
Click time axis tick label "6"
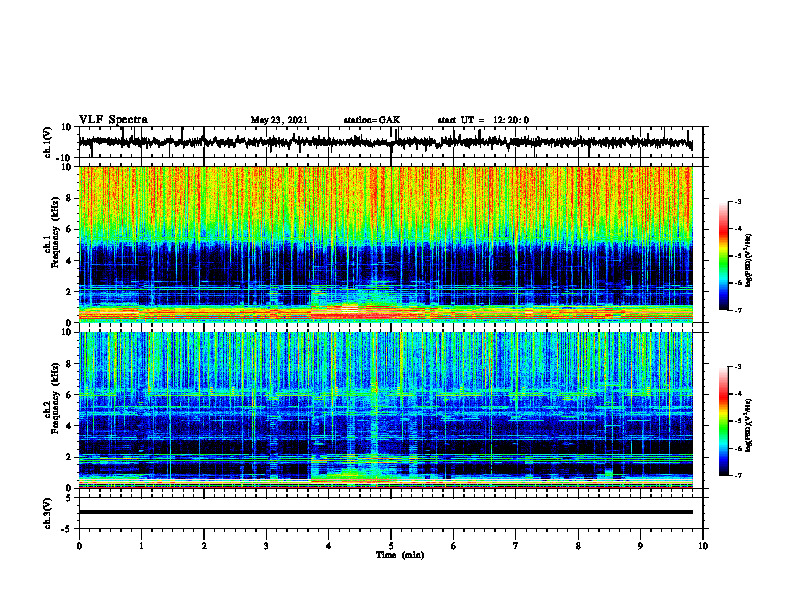(454, 546)
